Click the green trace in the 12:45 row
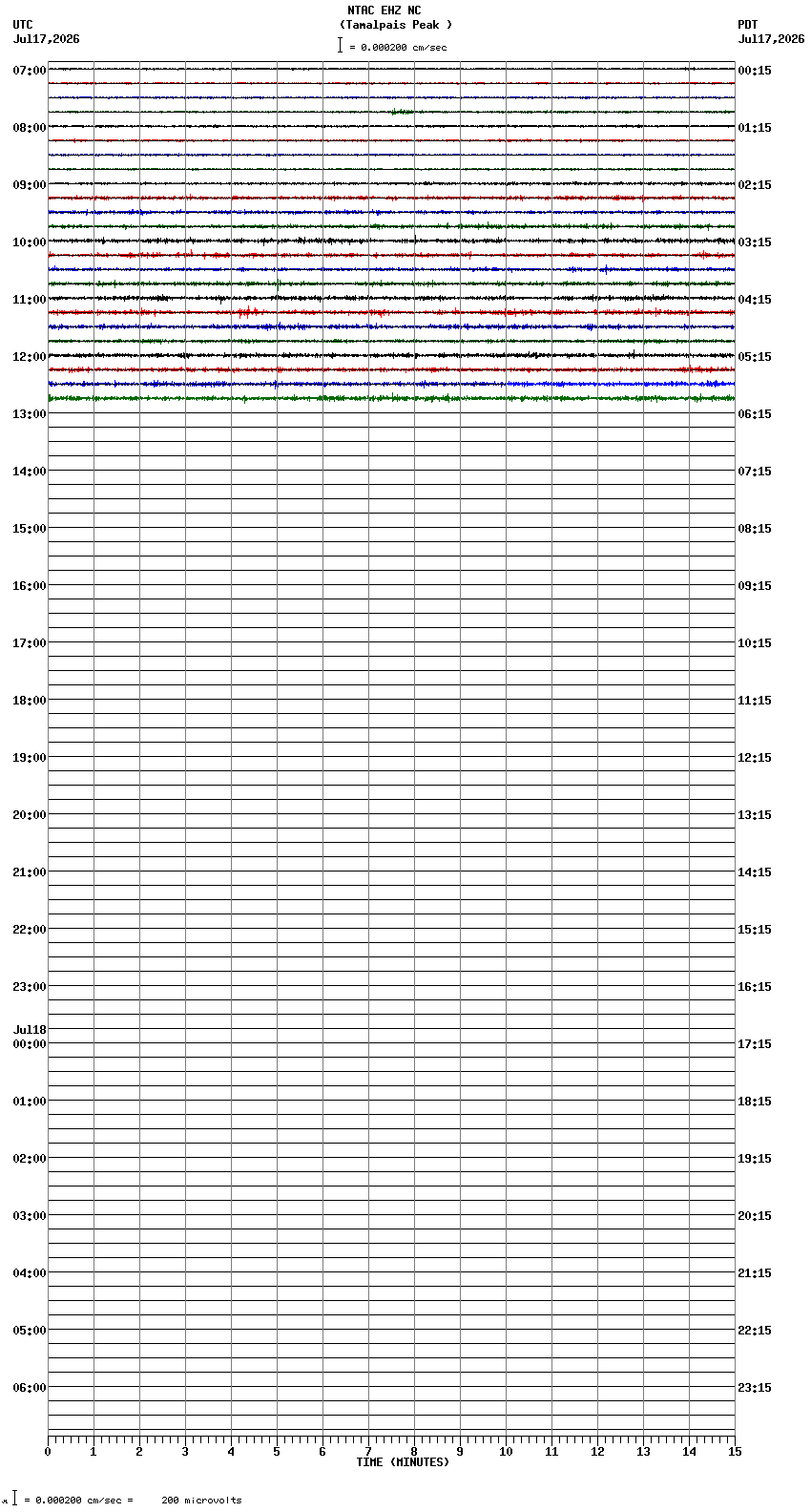 391,398
